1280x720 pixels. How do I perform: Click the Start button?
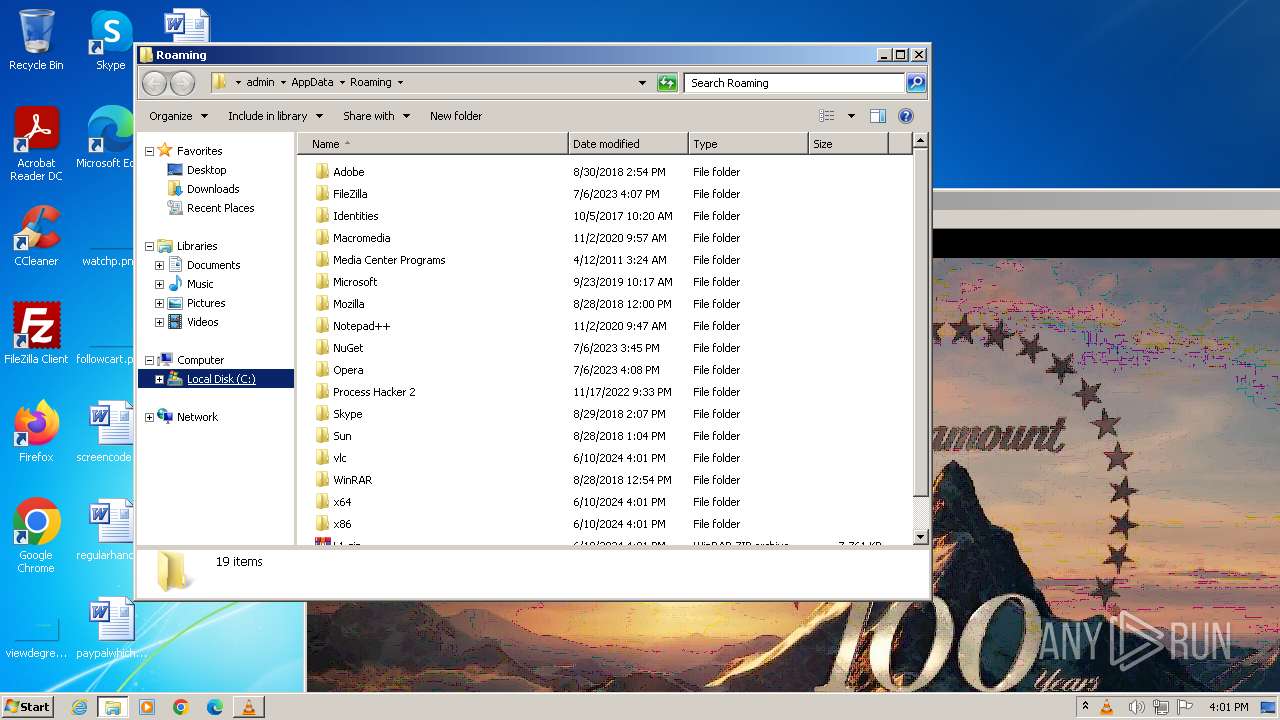pos(27,707)
